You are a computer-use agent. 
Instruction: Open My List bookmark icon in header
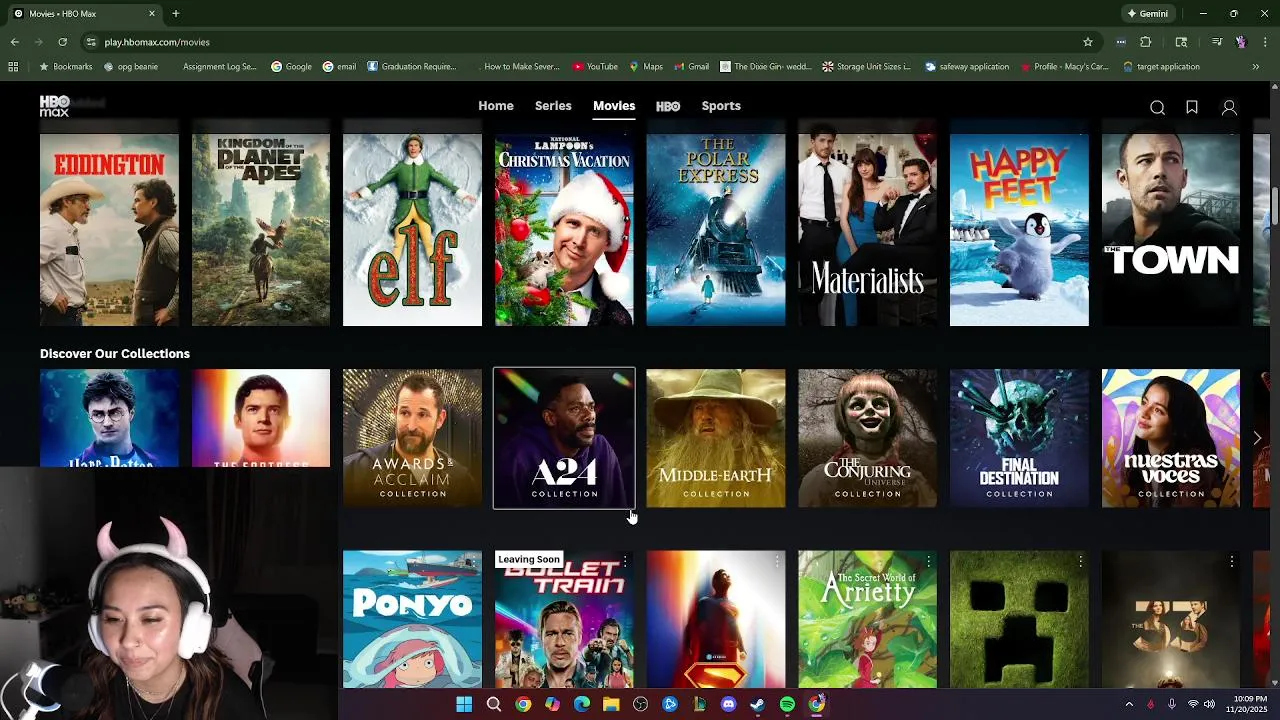(1192, 107)
